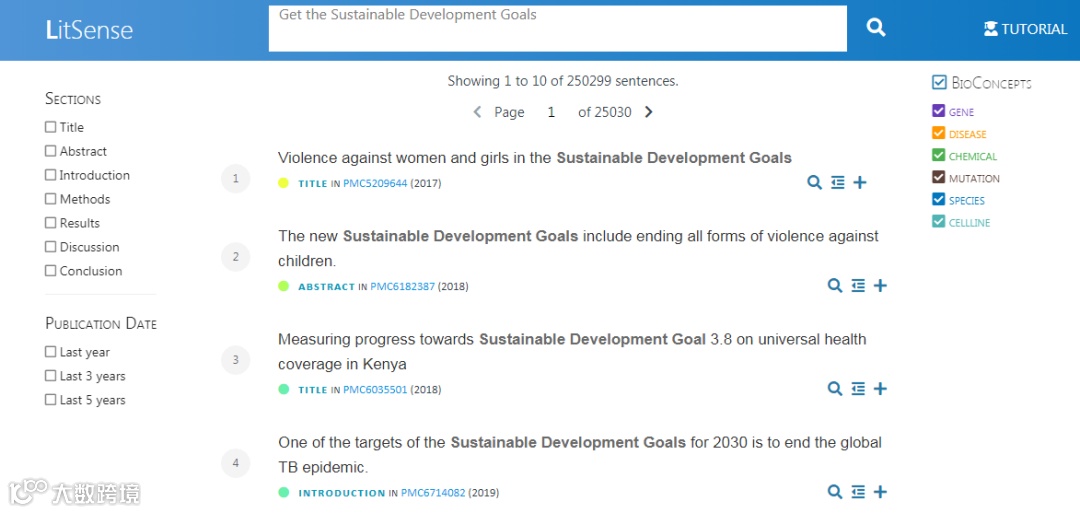Click the plus icon for result 2
The width and height of the screenshot is (1080, 513).
880,286
